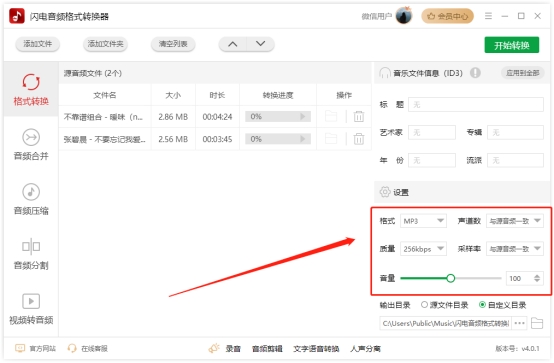
Task: Click the user avatar picture
Action: pos(404,16)
